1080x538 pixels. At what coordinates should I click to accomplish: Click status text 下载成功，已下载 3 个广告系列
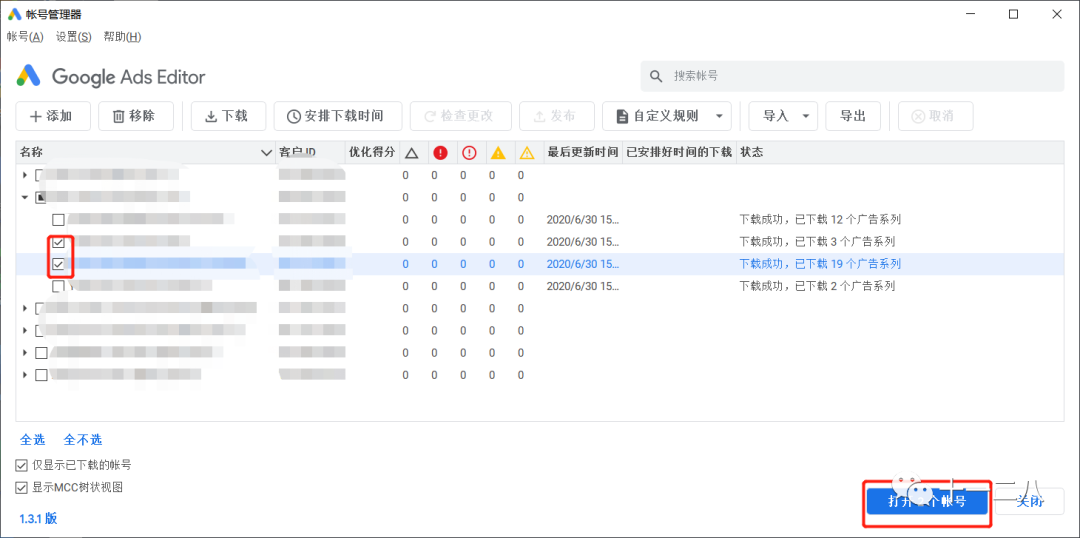click(x=817, y=242)
